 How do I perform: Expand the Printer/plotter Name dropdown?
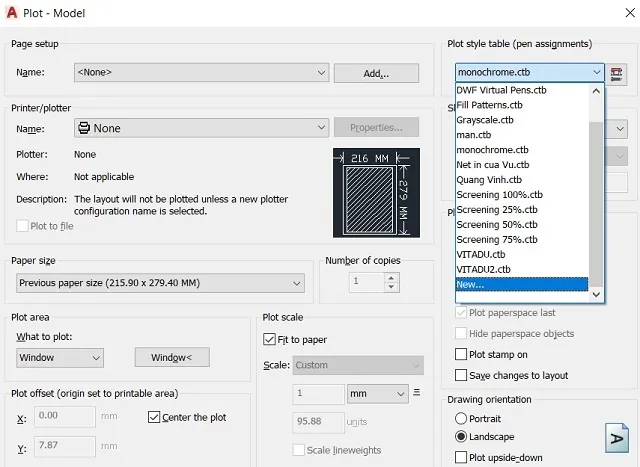tap(201, 128)
